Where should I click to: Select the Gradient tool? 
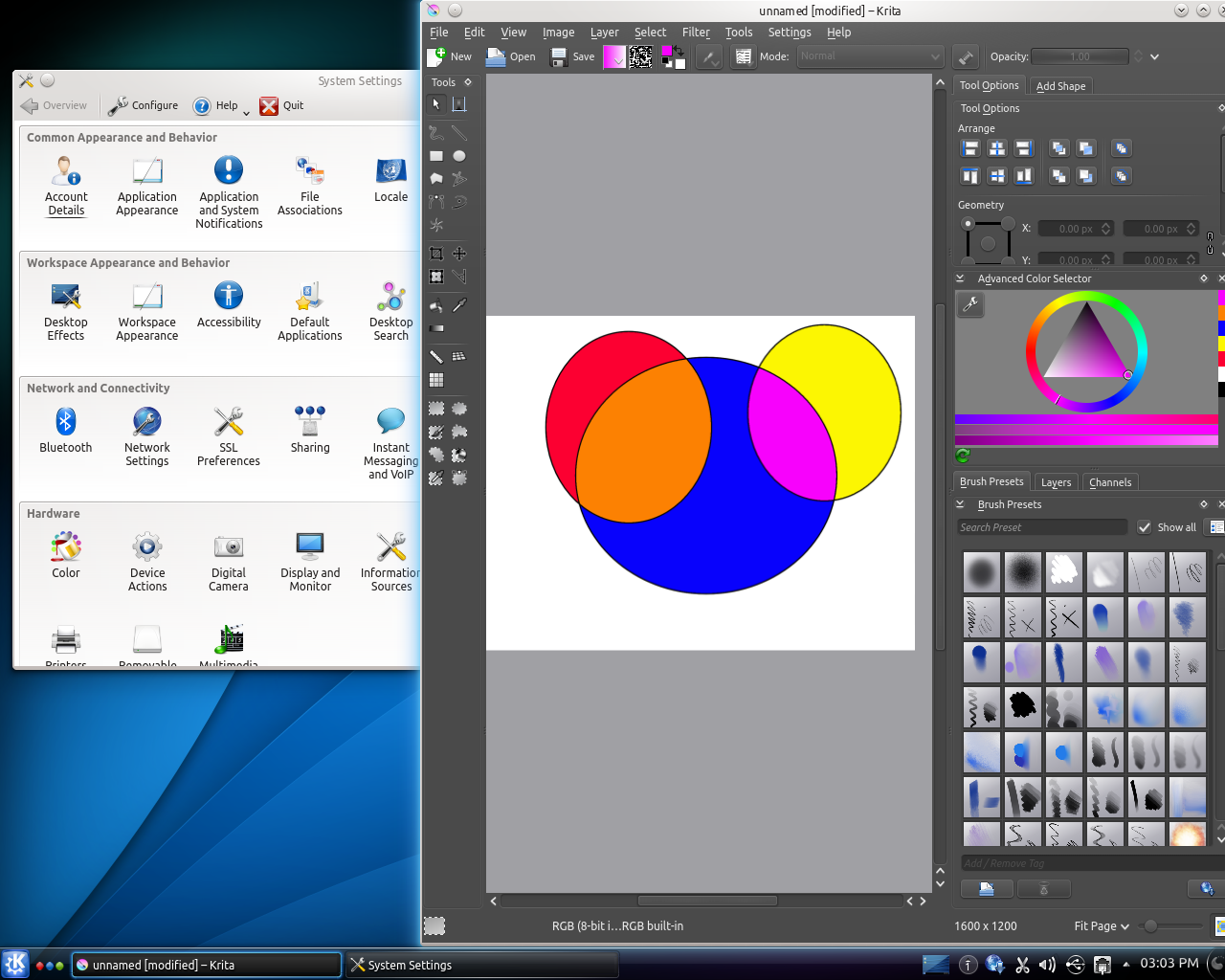pos(436,328)
